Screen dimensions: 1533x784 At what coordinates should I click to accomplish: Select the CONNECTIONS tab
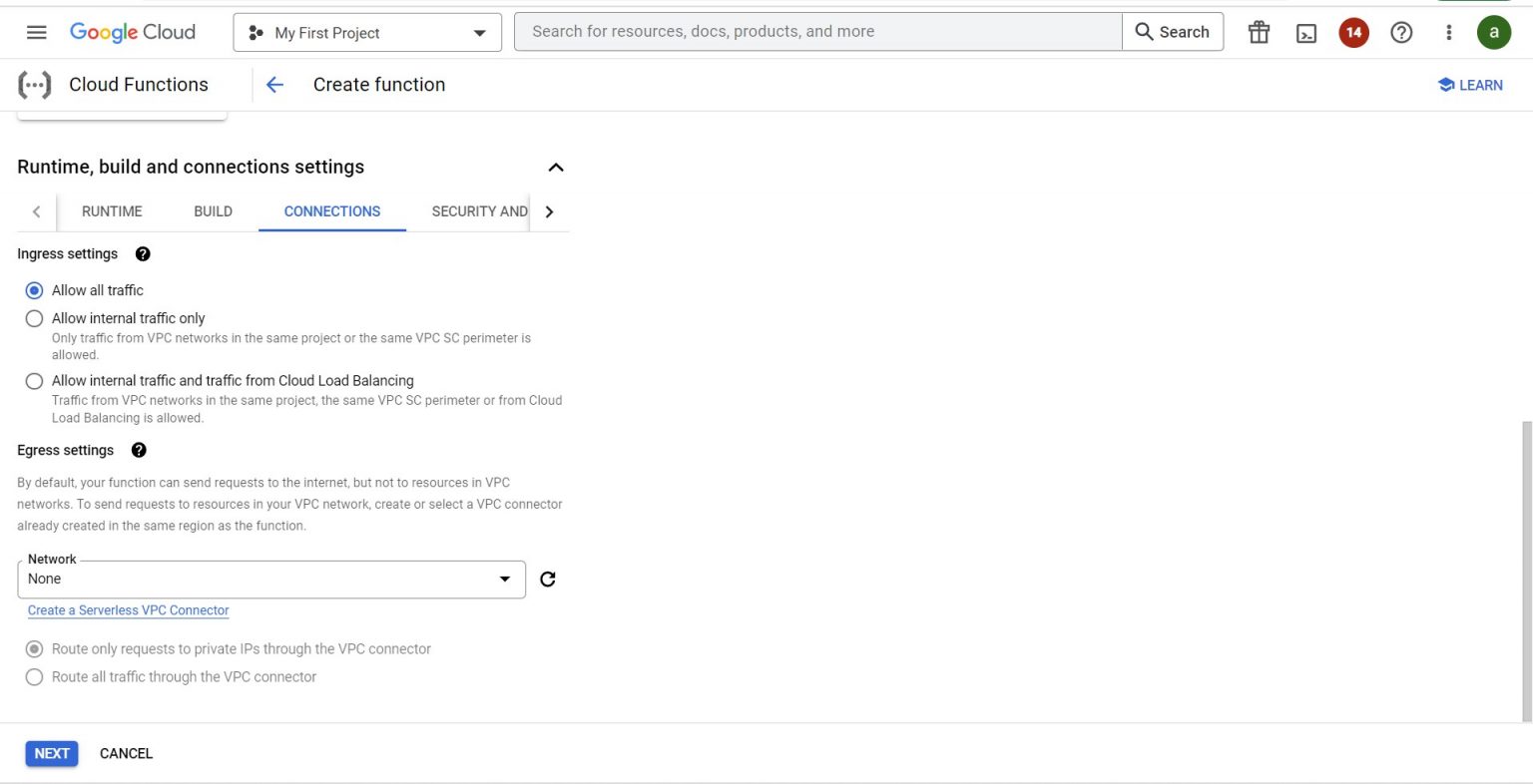[x=332, y=211]
